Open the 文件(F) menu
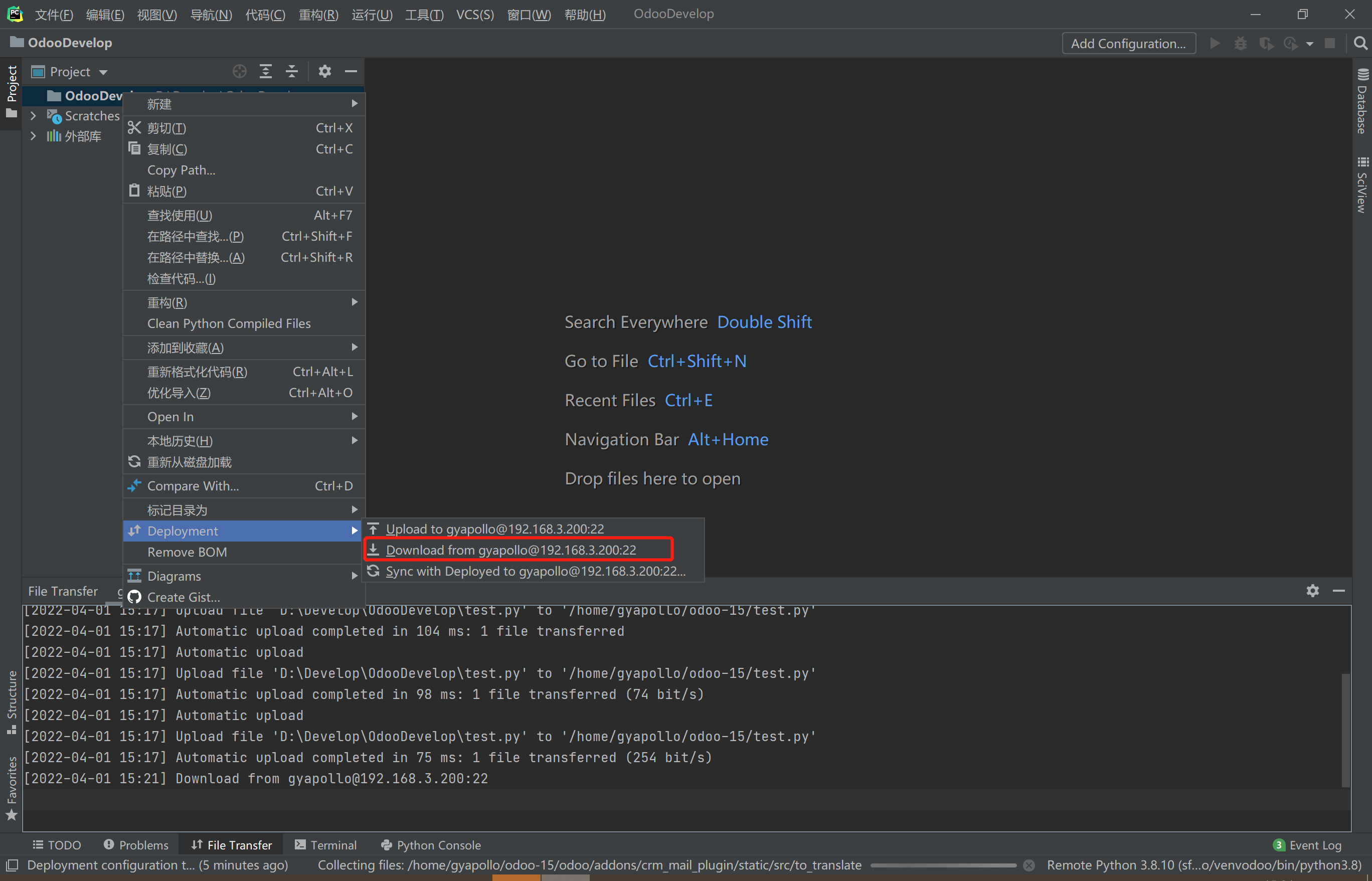 pyautogui.click(x=54, y=15)
